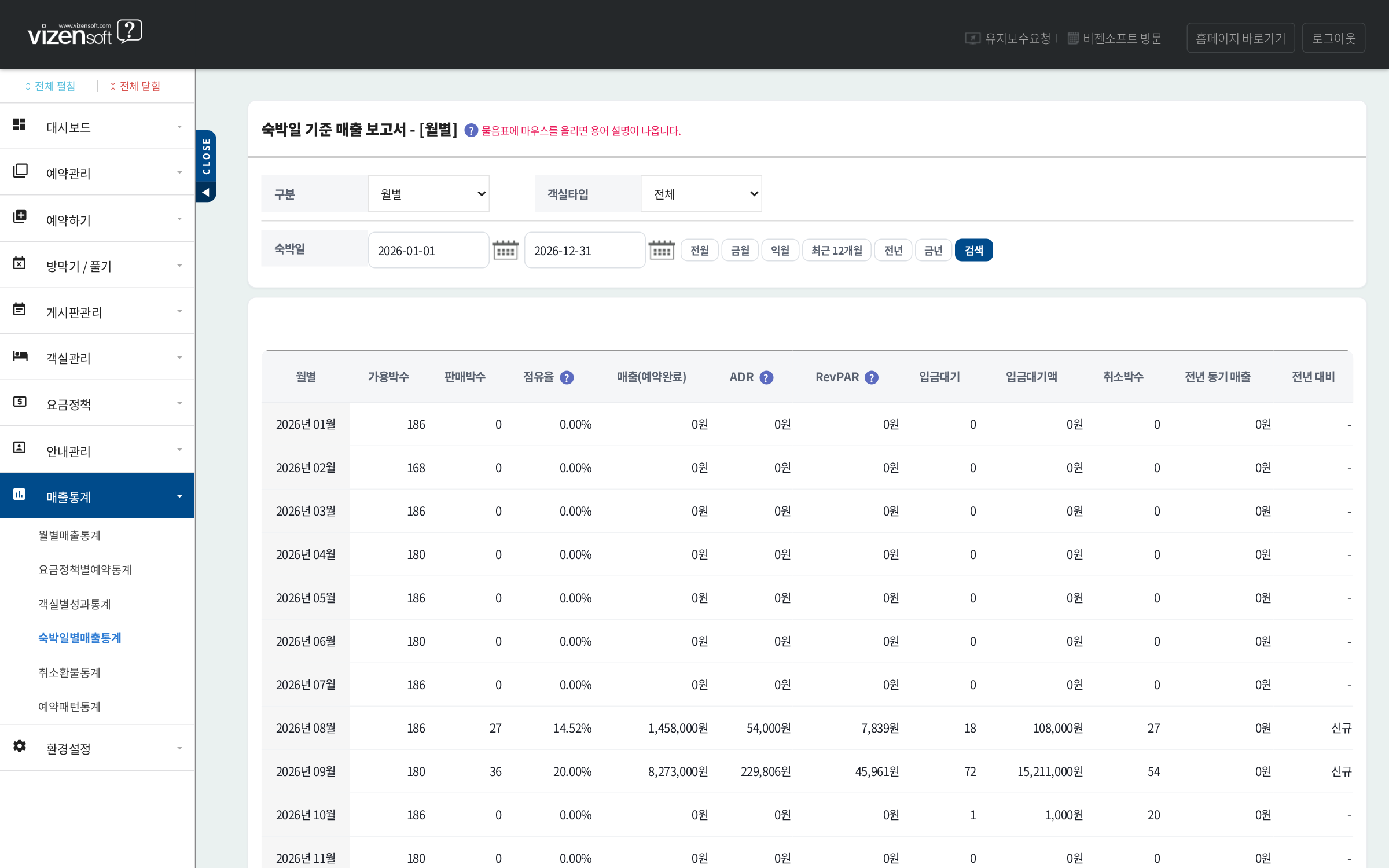Screen dimensions: 1389x868
Task: Click the 객실관리 bed icon
Action: click(20, 355)
